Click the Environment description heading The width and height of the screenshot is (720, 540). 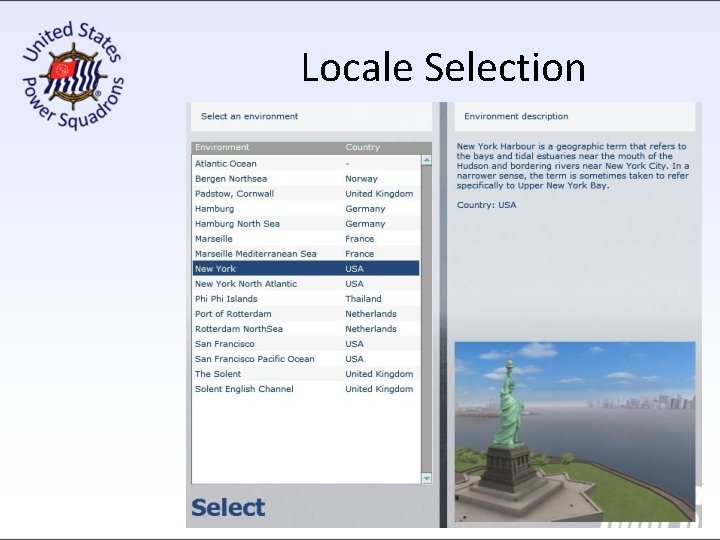(x=516, y=116)
